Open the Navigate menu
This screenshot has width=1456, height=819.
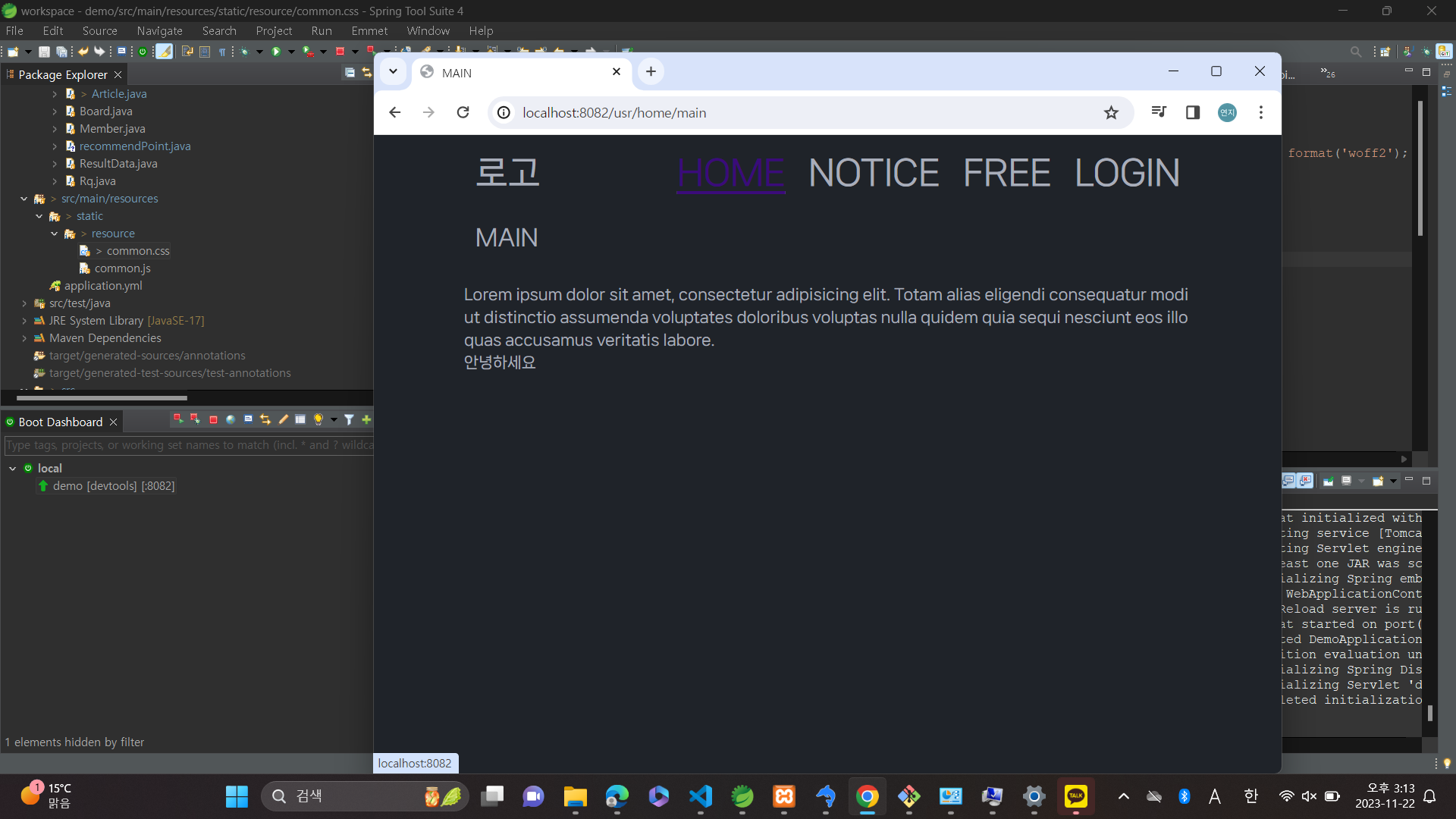coord(159,30)
